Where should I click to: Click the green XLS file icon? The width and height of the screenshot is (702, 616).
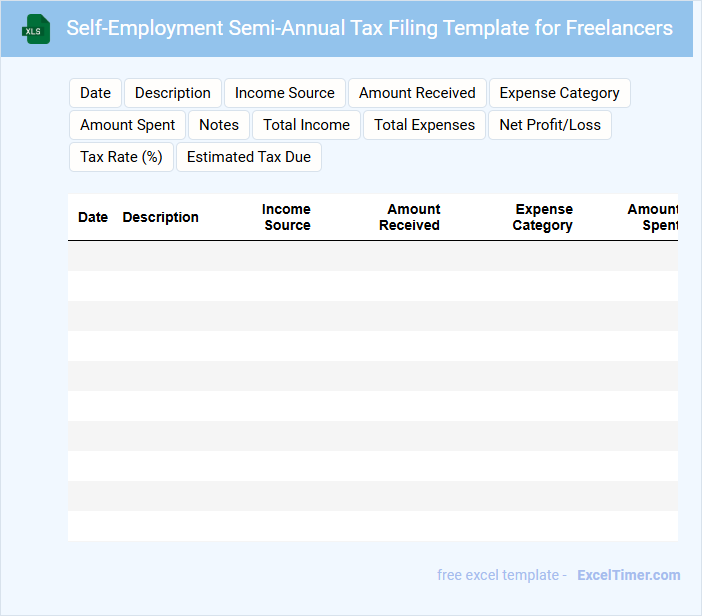36,29
